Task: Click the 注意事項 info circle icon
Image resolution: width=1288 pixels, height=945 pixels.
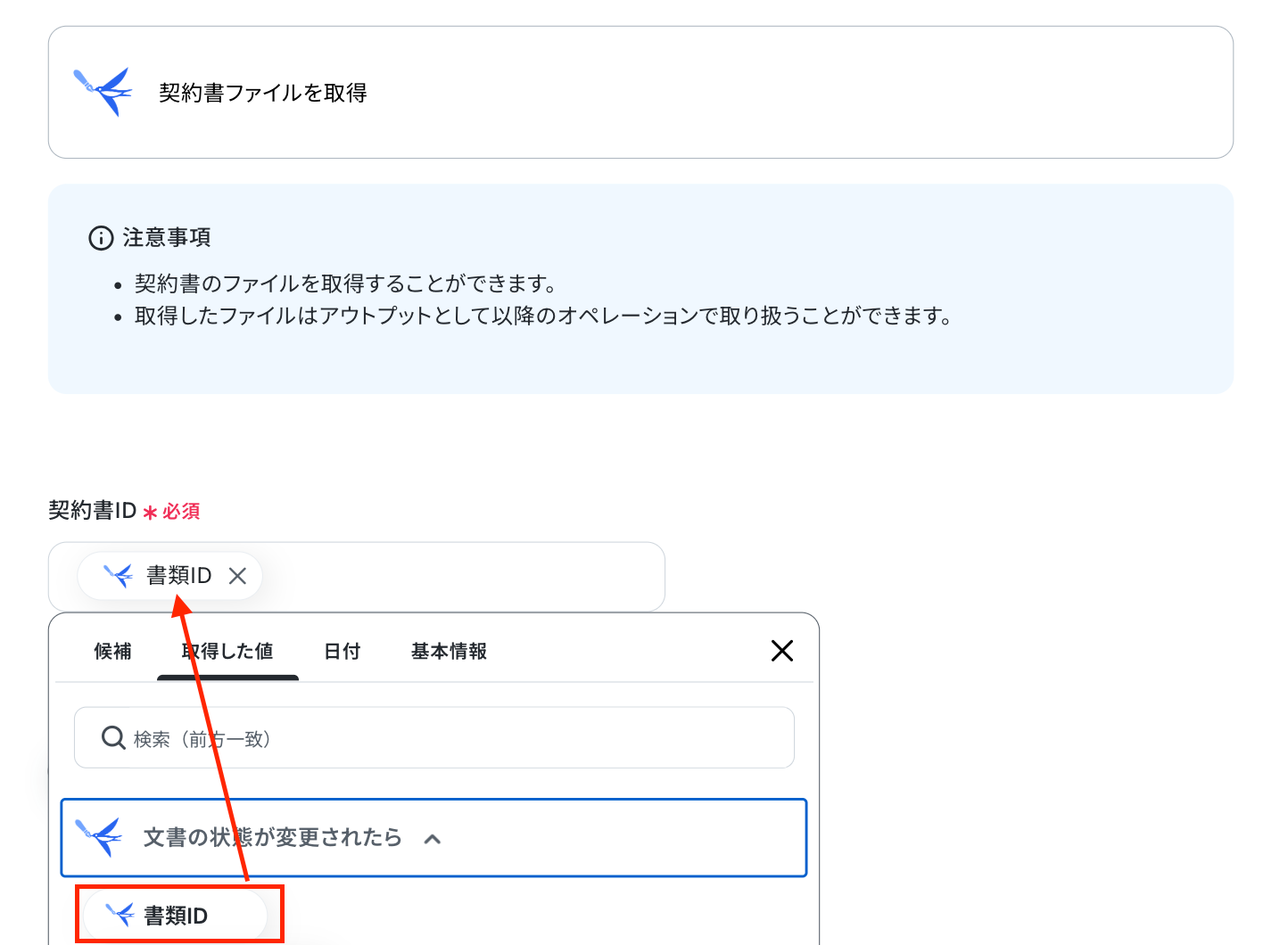Action: coord(101,238)
